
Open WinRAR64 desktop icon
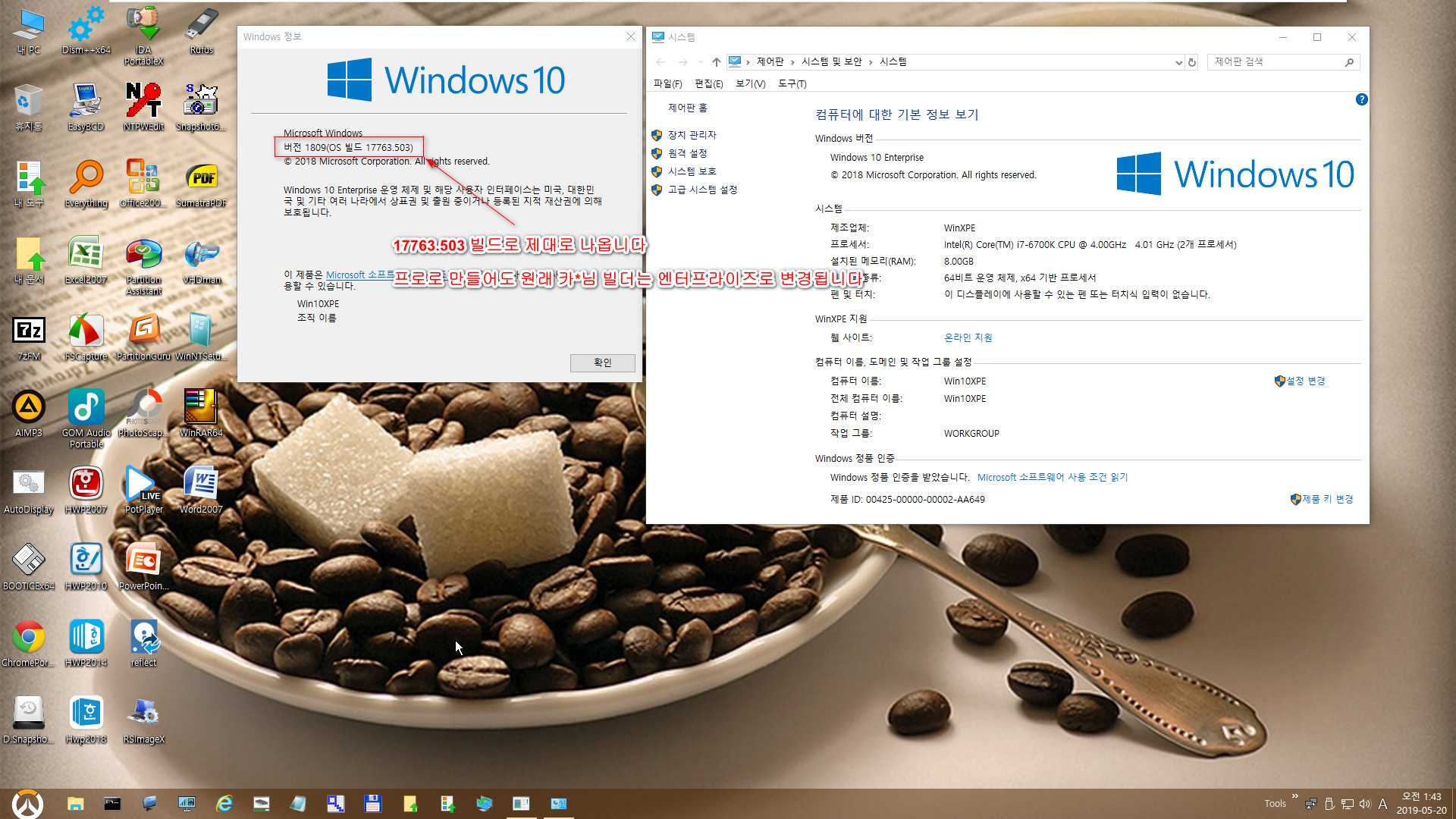point(201,413)
